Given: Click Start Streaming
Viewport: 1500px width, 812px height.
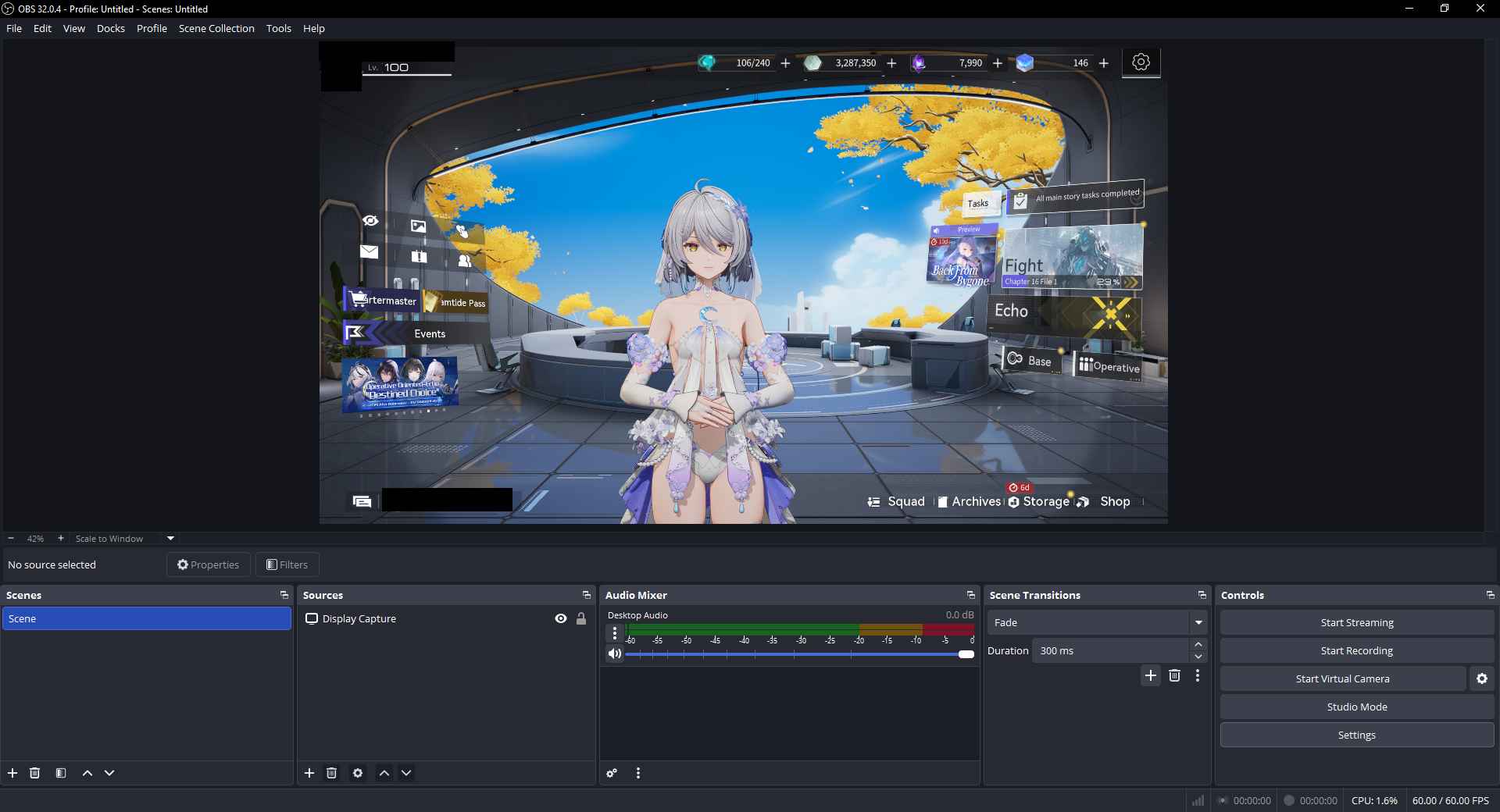Looking at the screenshot, I should (1357, 623).
